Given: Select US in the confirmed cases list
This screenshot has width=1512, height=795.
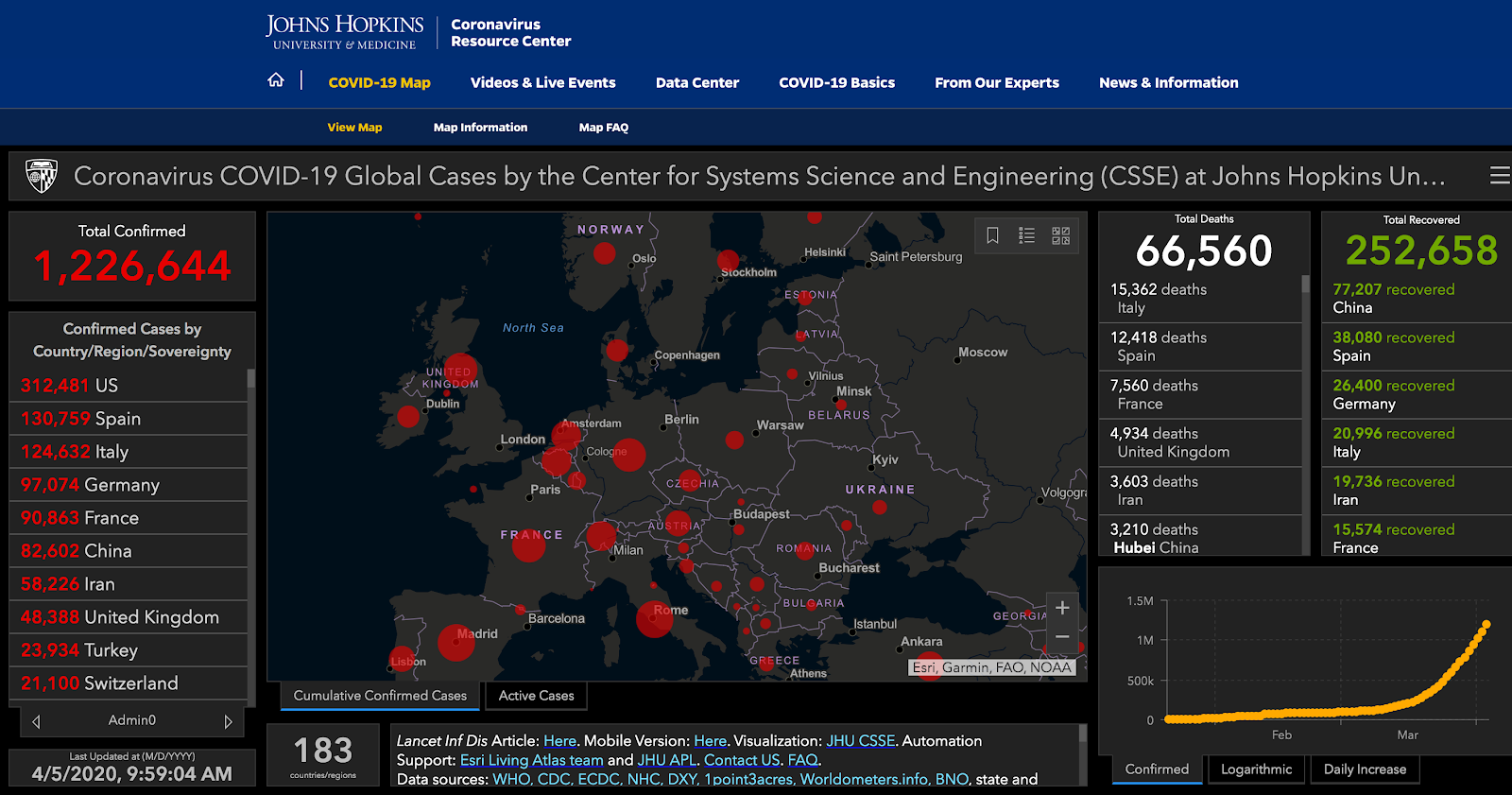Looking at the screenshot, I should click(x=129, y=386).
